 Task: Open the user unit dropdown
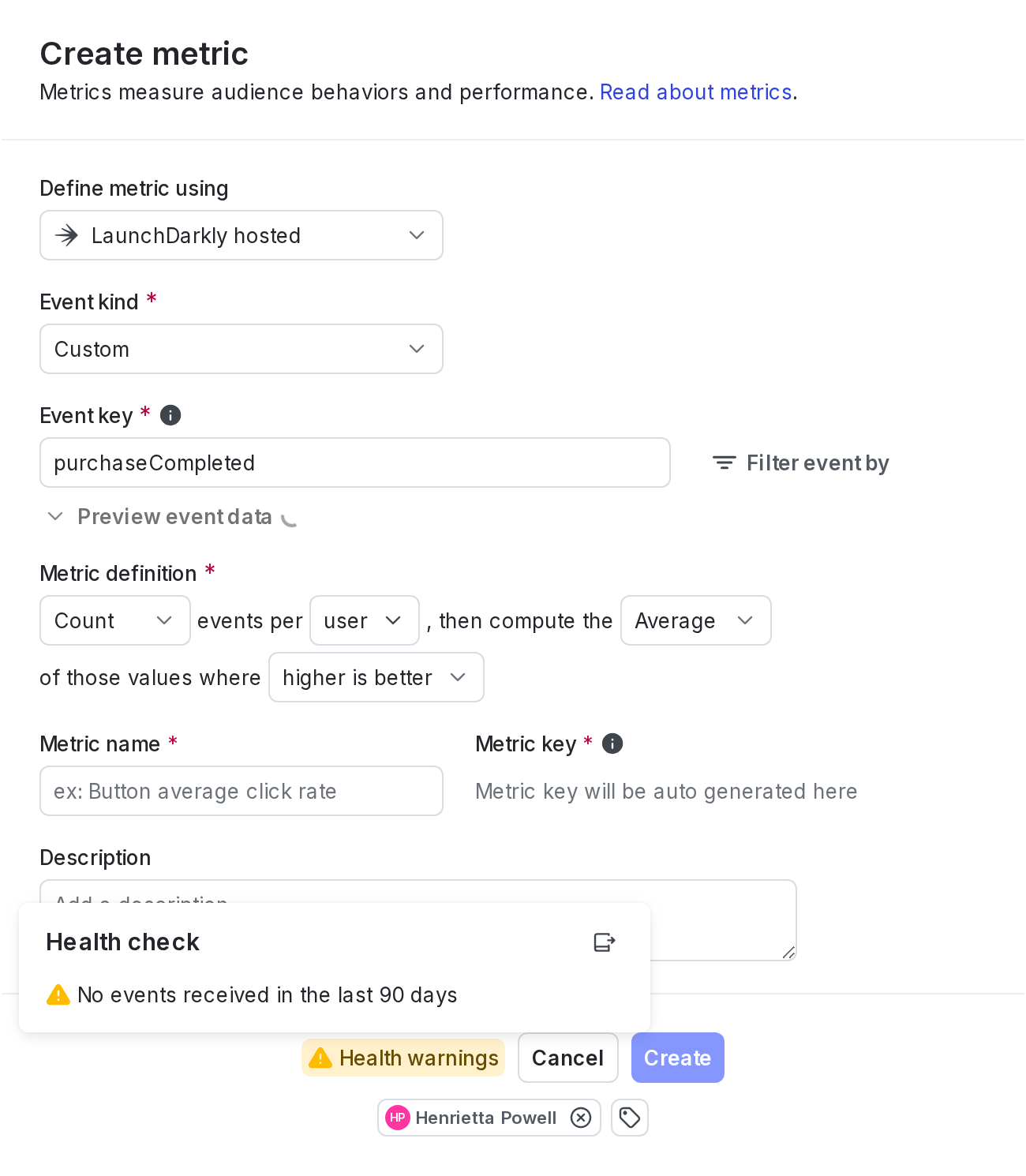click(365, 620)
